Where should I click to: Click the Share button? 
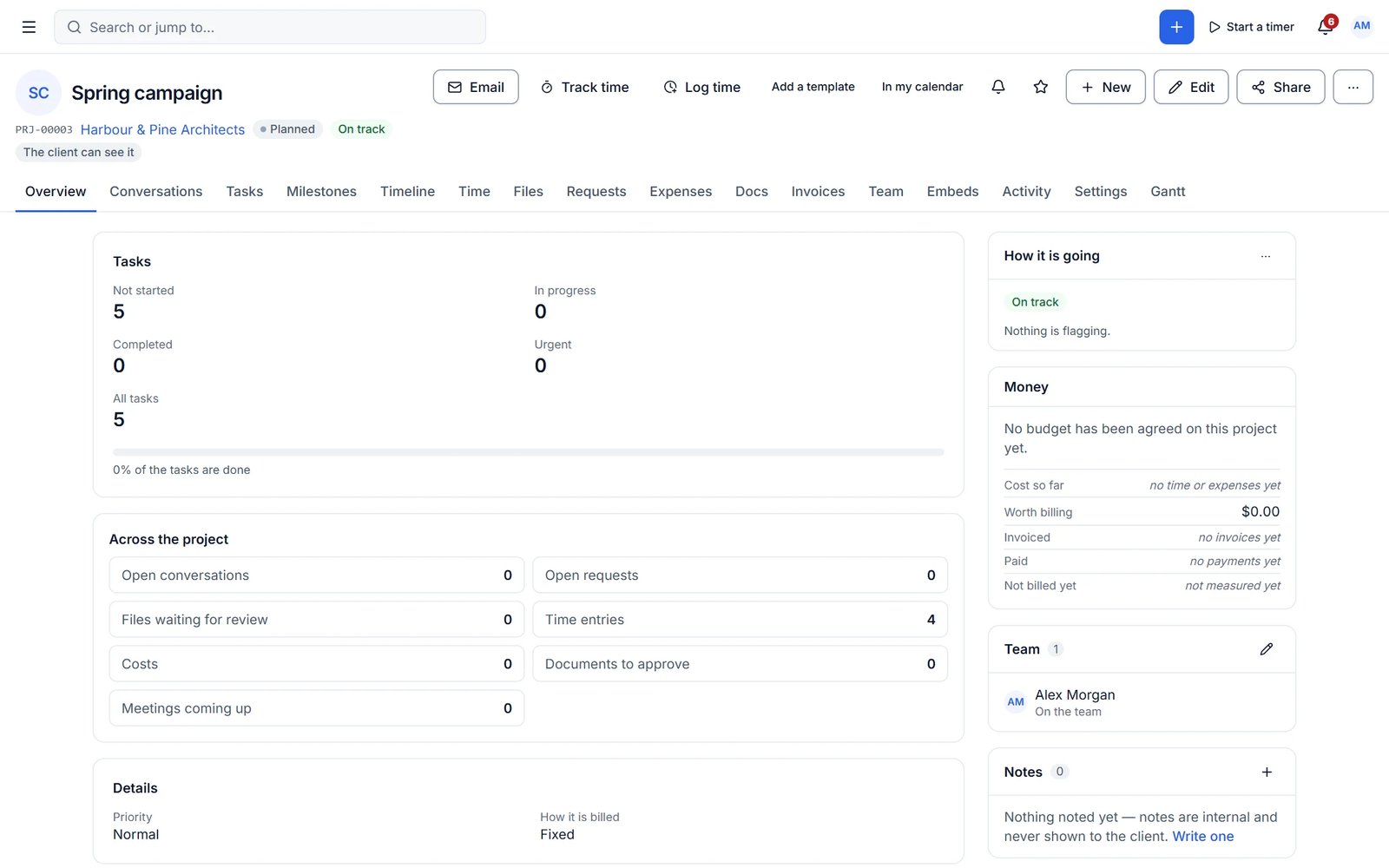point(1280,87)
